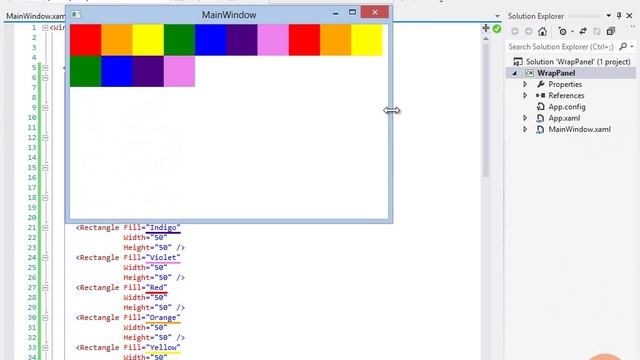Click the magnifier search icon in Solution Explorer
This screenshot has width=640, height=360.
623,47
